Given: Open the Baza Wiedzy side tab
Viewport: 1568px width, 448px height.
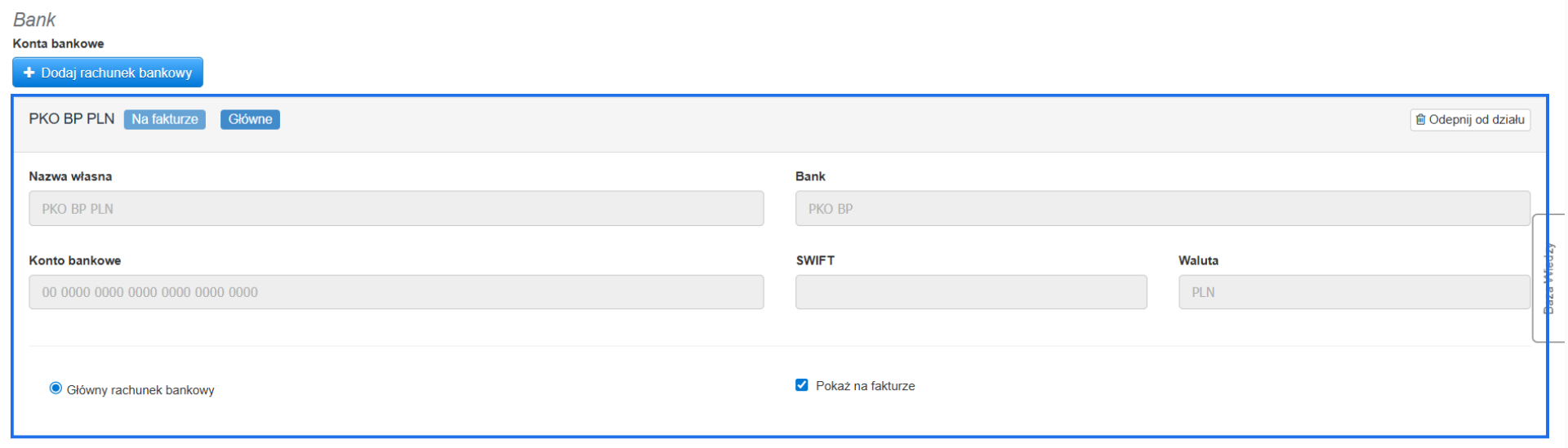Looking at the screenshot, I should coord(1548,278).
